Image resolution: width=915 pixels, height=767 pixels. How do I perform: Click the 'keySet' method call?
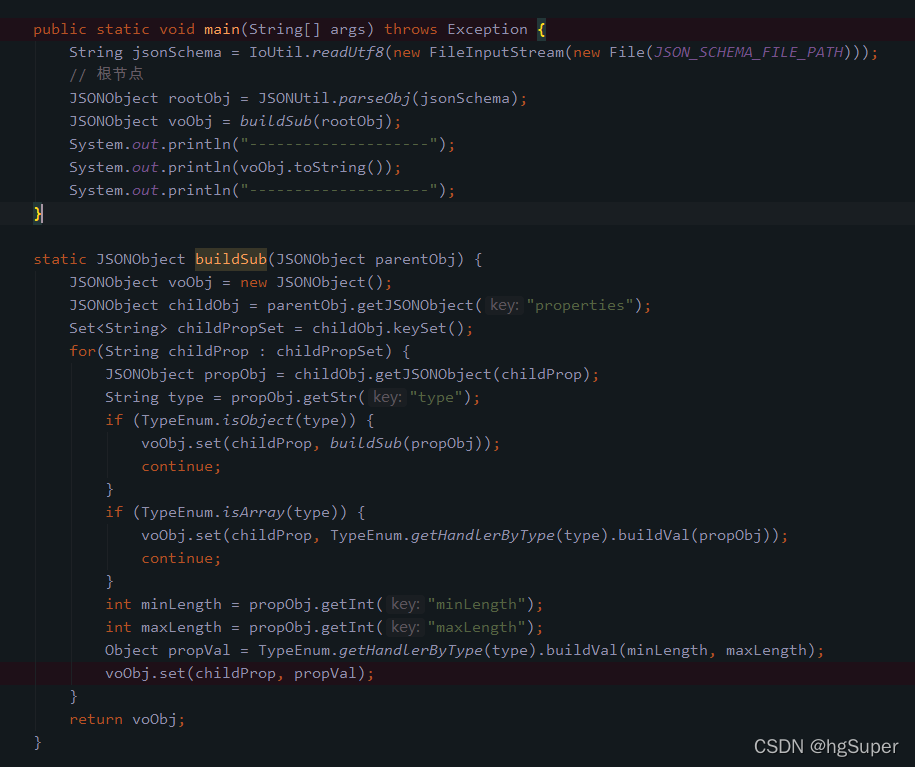420,328
